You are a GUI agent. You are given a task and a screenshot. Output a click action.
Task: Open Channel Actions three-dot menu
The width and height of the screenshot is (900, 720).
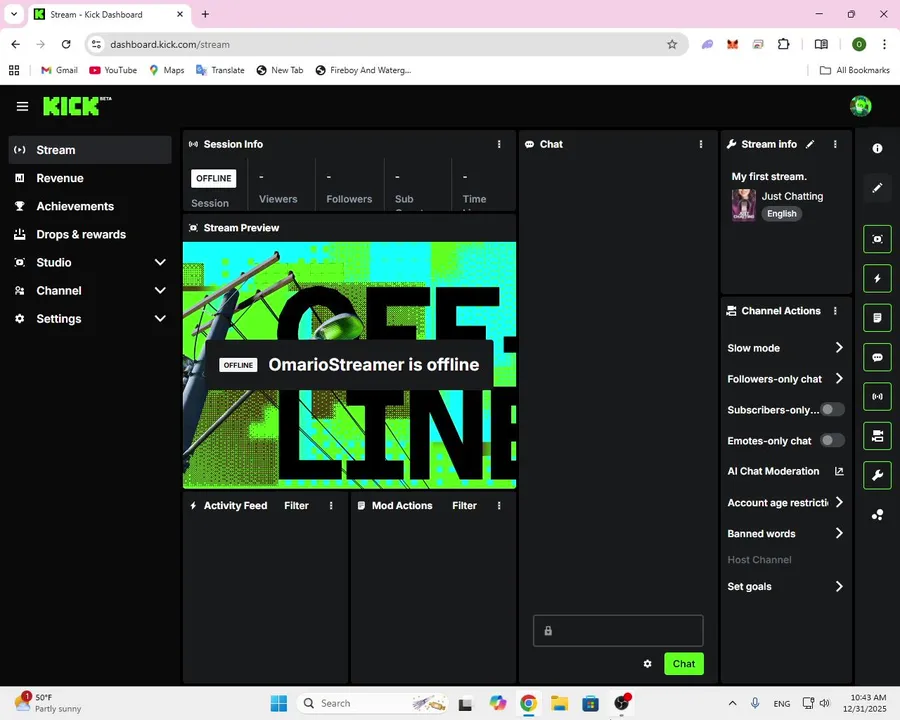pyautogui.click(x=835, y=311)
